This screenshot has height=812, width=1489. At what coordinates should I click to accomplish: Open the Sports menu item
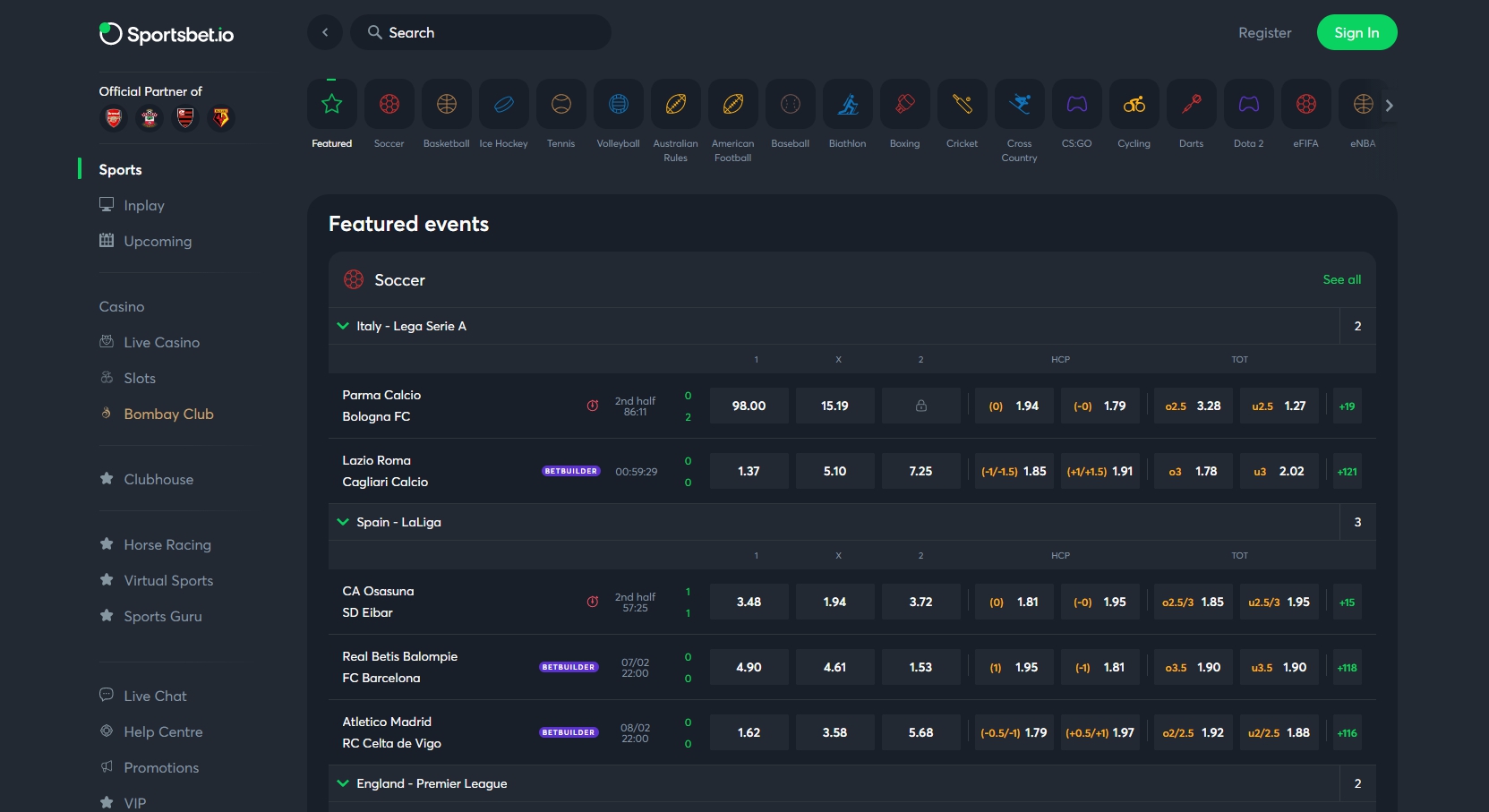[x=121, y=169]
